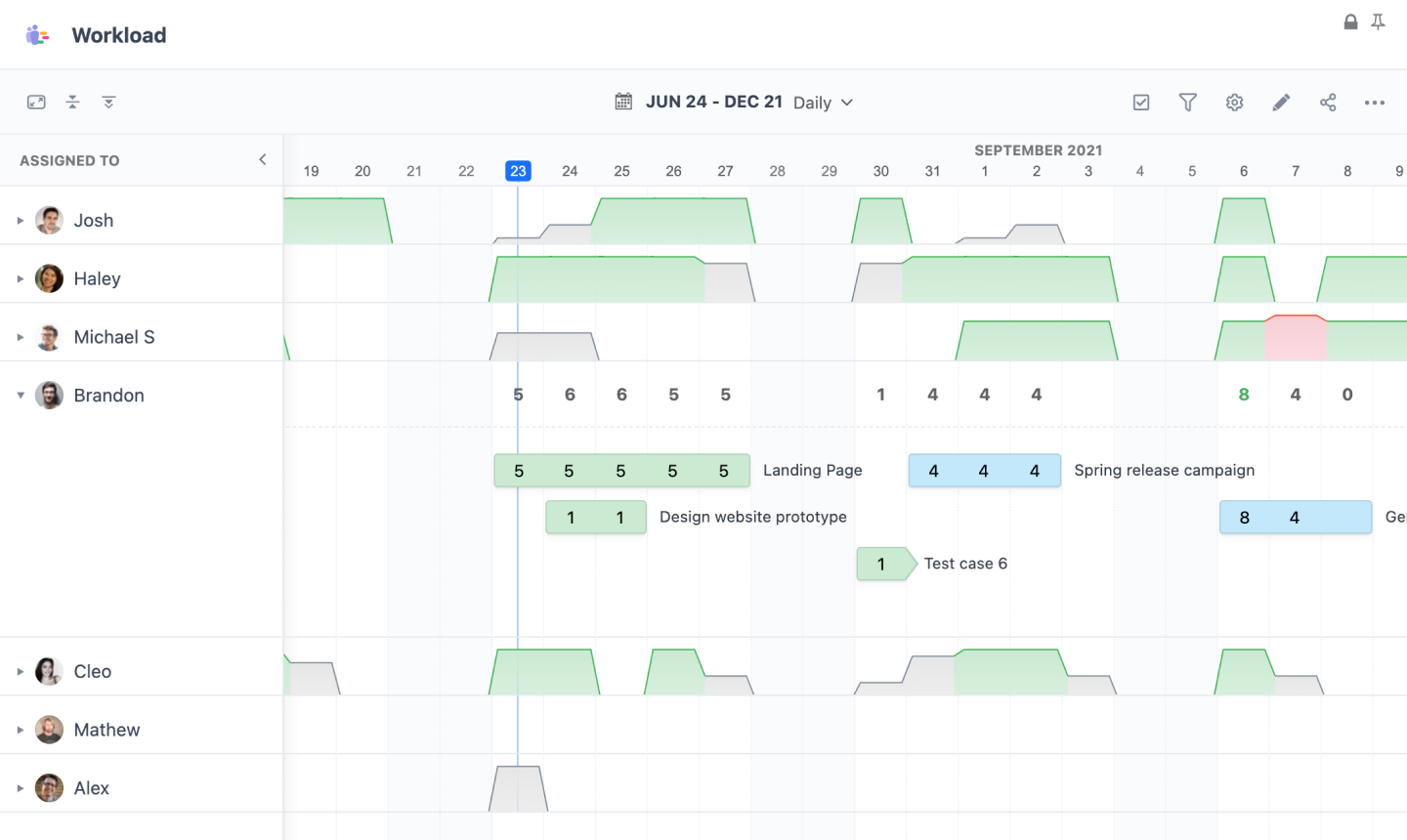Click Michael S's avatar
This screenshot has height=840, width=1407.
49,337
